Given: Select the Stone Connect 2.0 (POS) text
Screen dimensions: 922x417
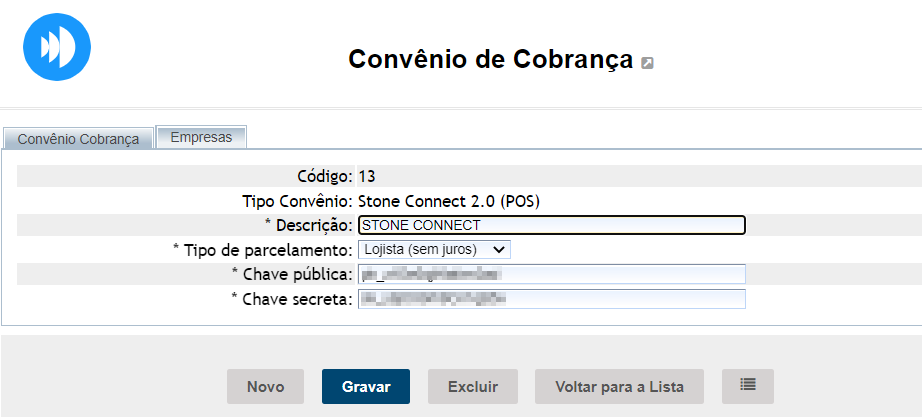Looking at the screenshot, I should (x=449, y=201).
